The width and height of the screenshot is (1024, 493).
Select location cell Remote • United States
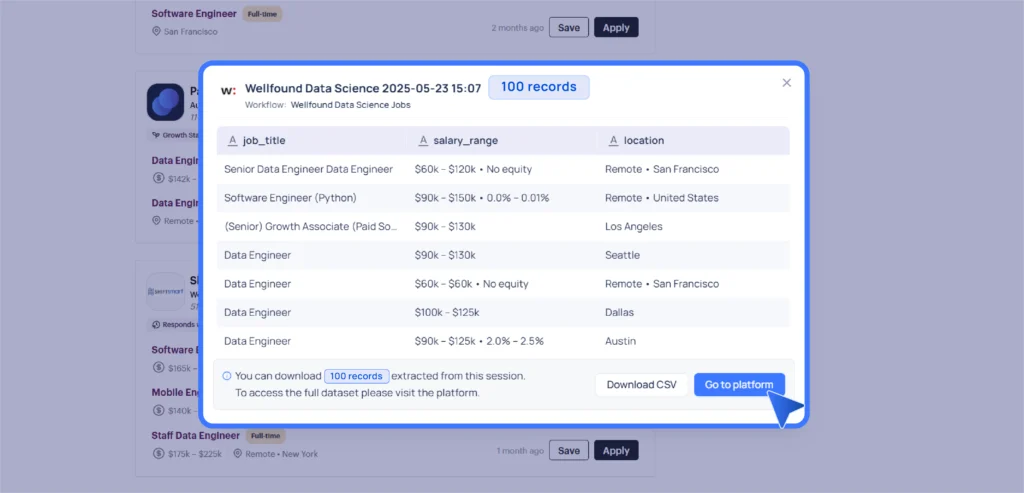[662, 198]
